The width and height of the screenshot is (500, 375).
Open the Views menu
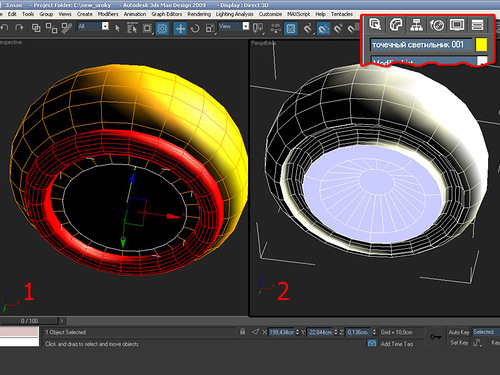tap(65, 14)
